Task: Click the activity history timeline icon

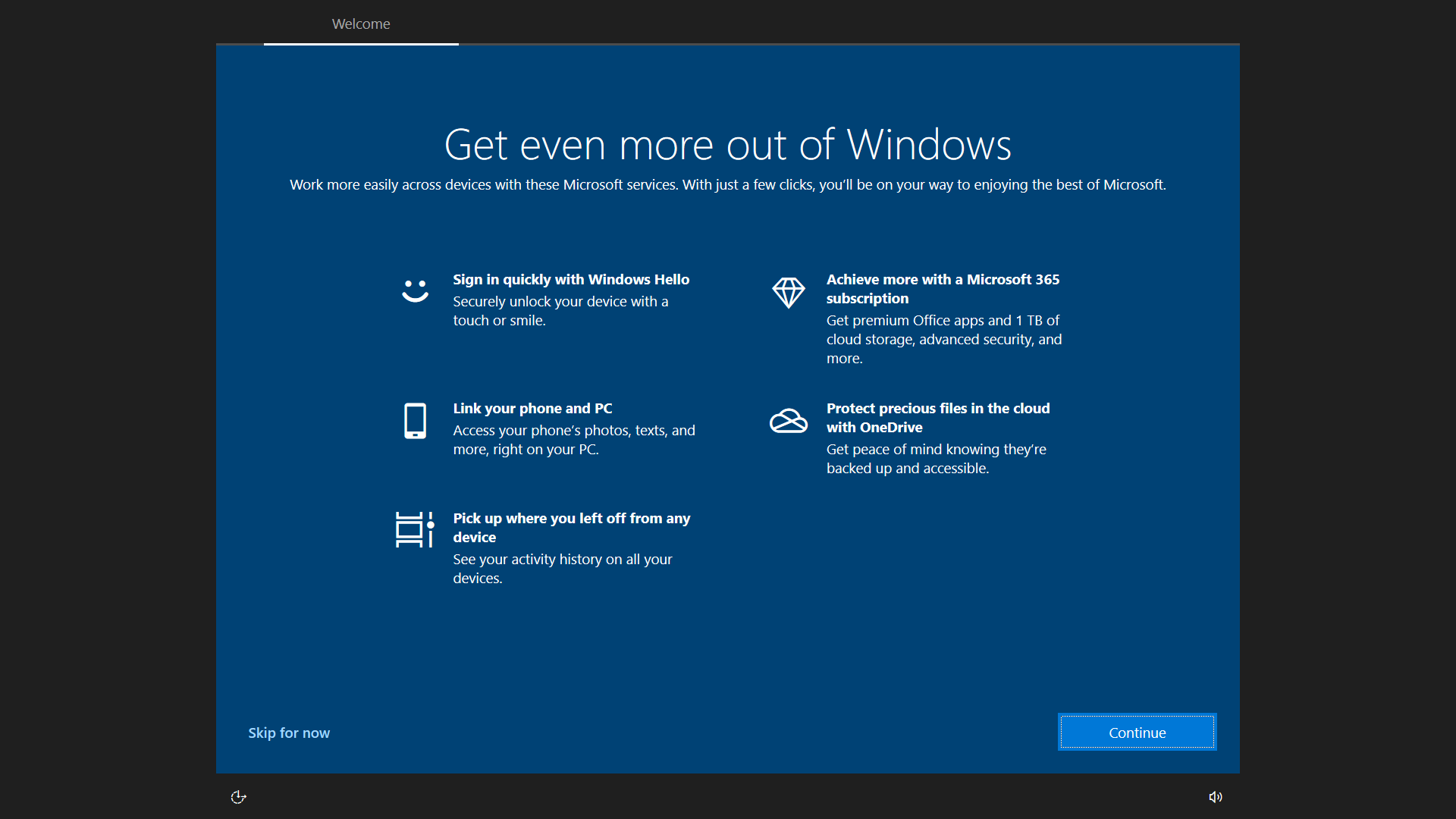Action: click(x=414, y=529)
